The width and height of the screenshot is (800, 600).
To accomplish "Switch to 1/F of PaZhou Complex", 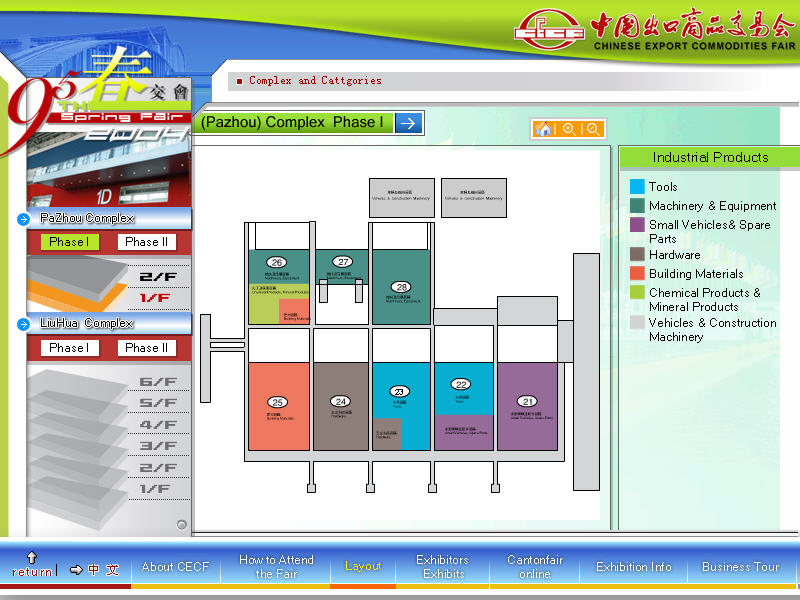I will pyautogui.click(x=155, y=298).
